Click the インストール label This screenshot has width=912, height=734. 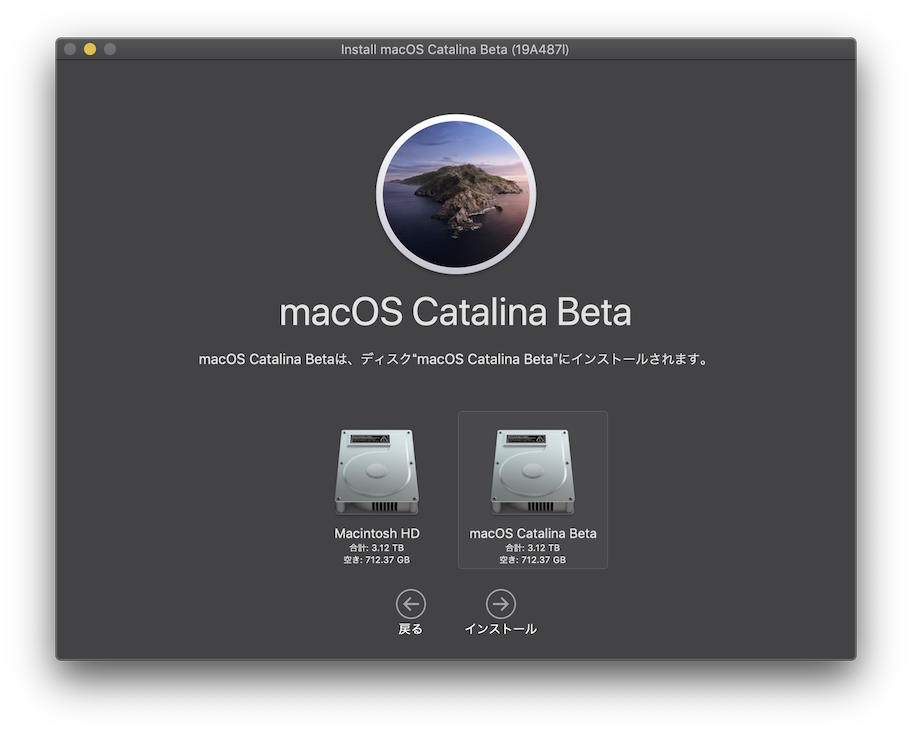pyautogui.click(x=500, y=629)
